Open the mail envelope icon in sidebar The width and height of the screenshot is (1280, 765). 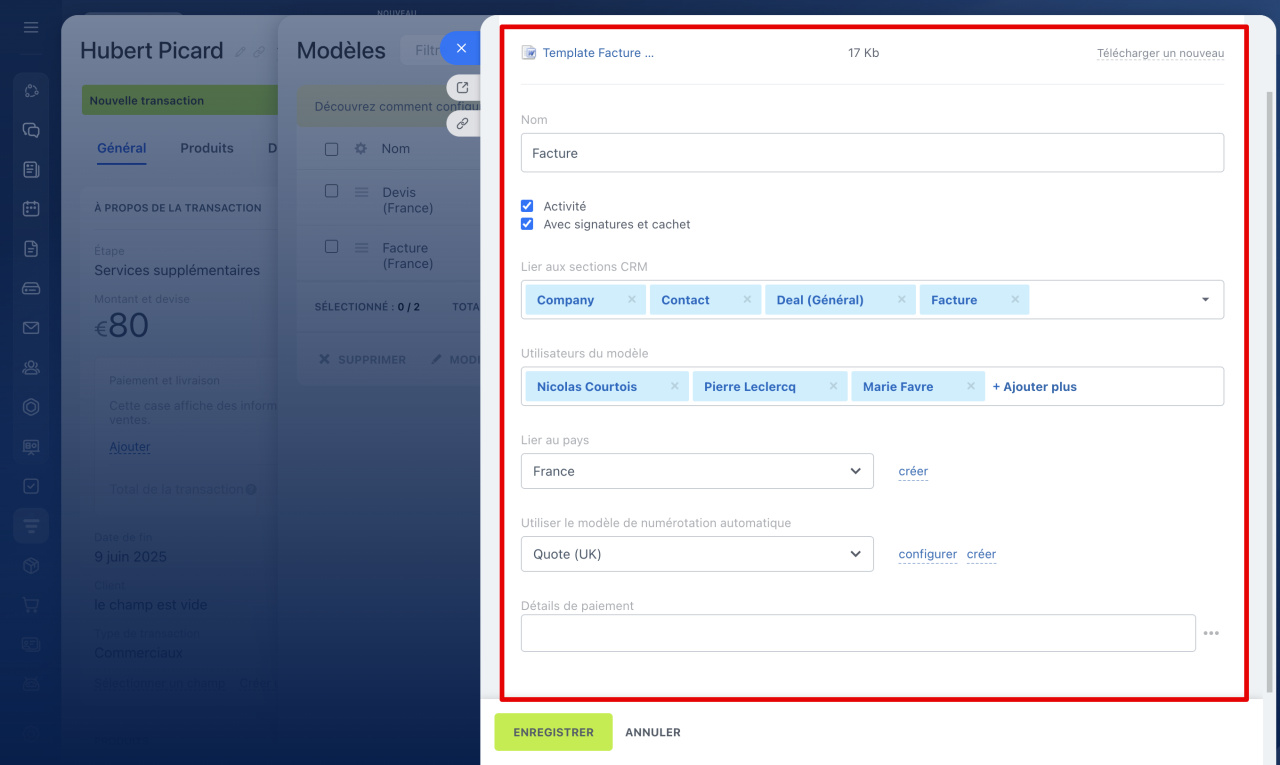click(31, 328)
